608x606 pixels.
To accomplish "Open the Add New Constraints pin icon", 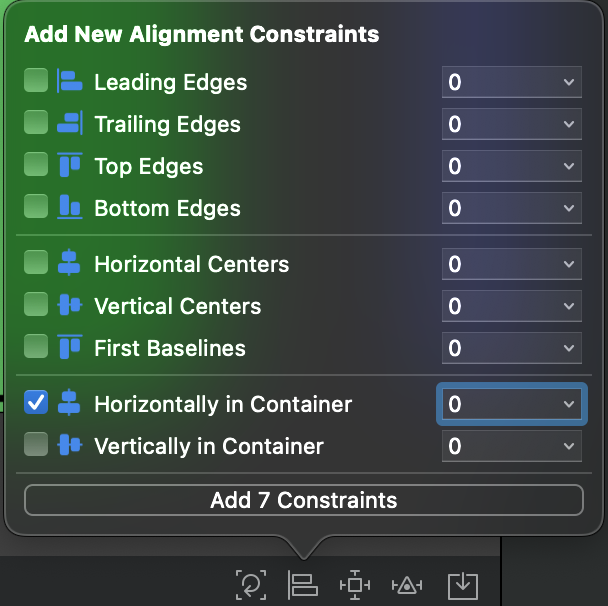I will click(355, 583).
